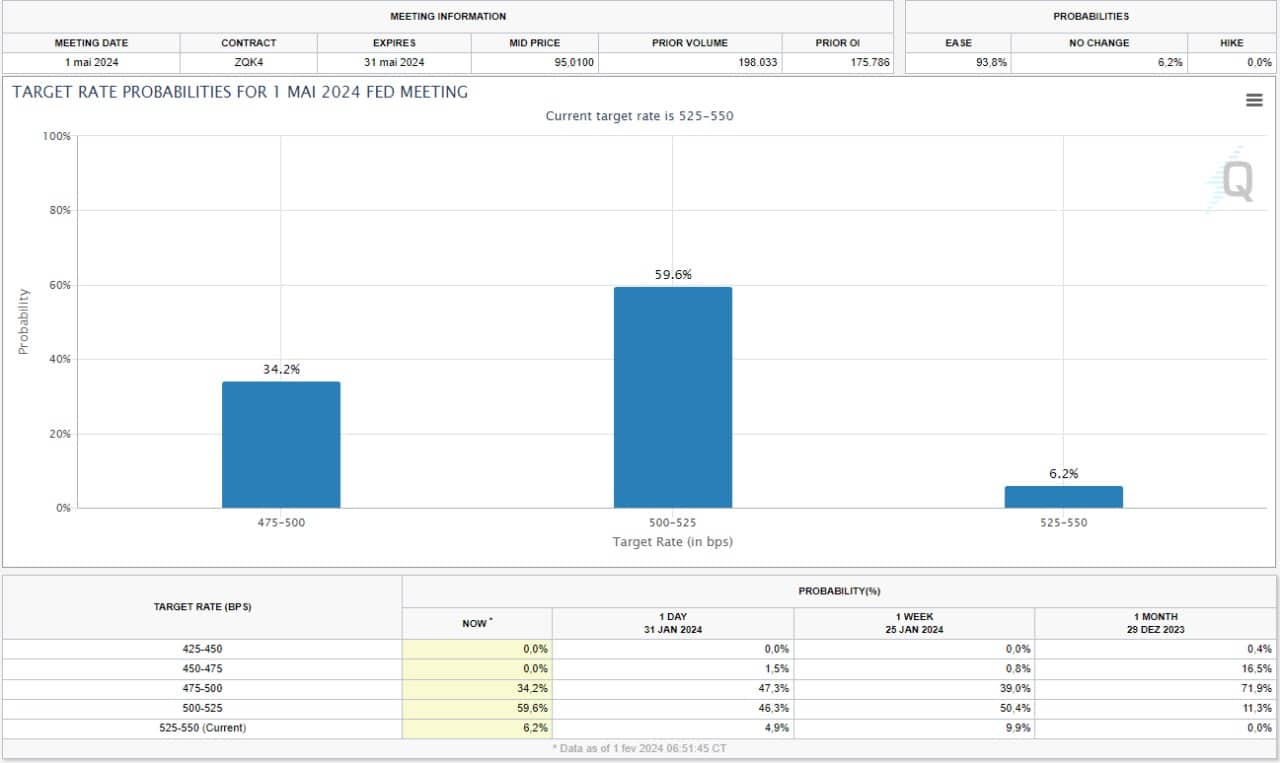Select the 450-475 target rate row
1280x763 pixels.
[x=639, y=669]
